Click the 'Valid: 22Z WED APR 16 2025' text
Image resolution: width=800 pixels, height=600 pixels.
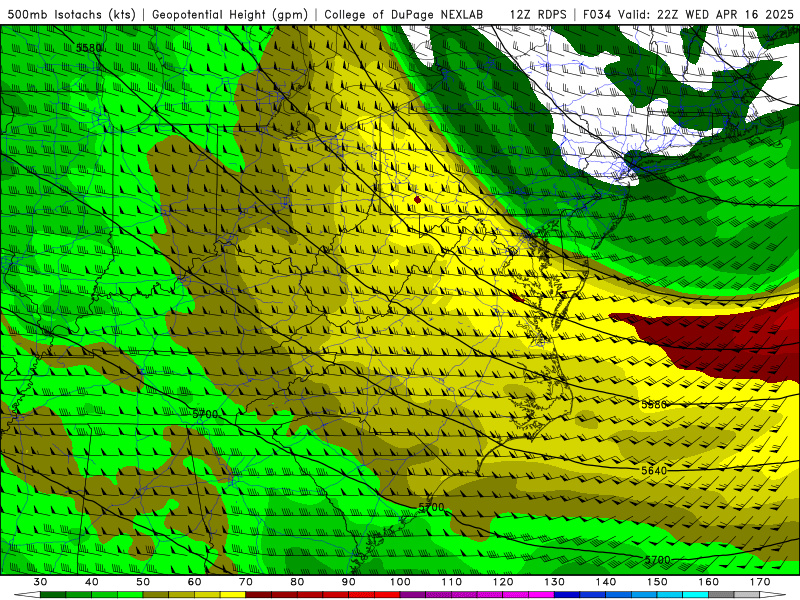pos(706,15)
